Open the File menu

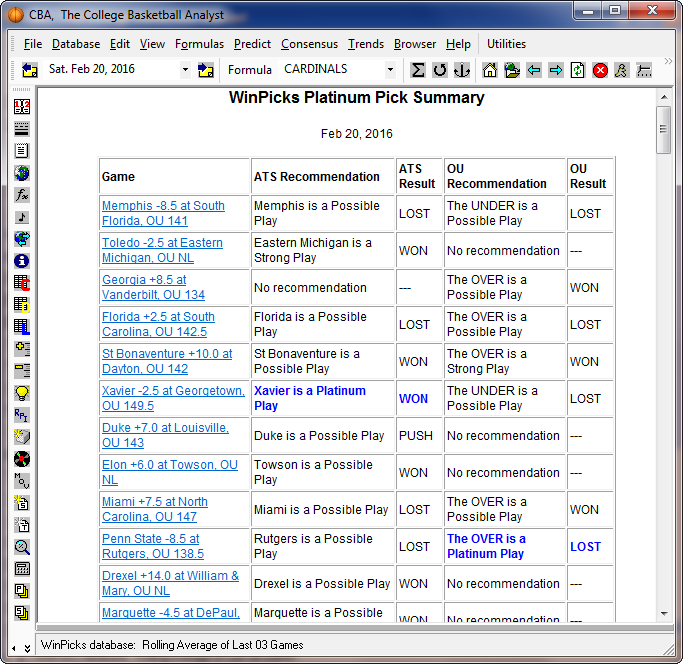[x=33, y=44]
